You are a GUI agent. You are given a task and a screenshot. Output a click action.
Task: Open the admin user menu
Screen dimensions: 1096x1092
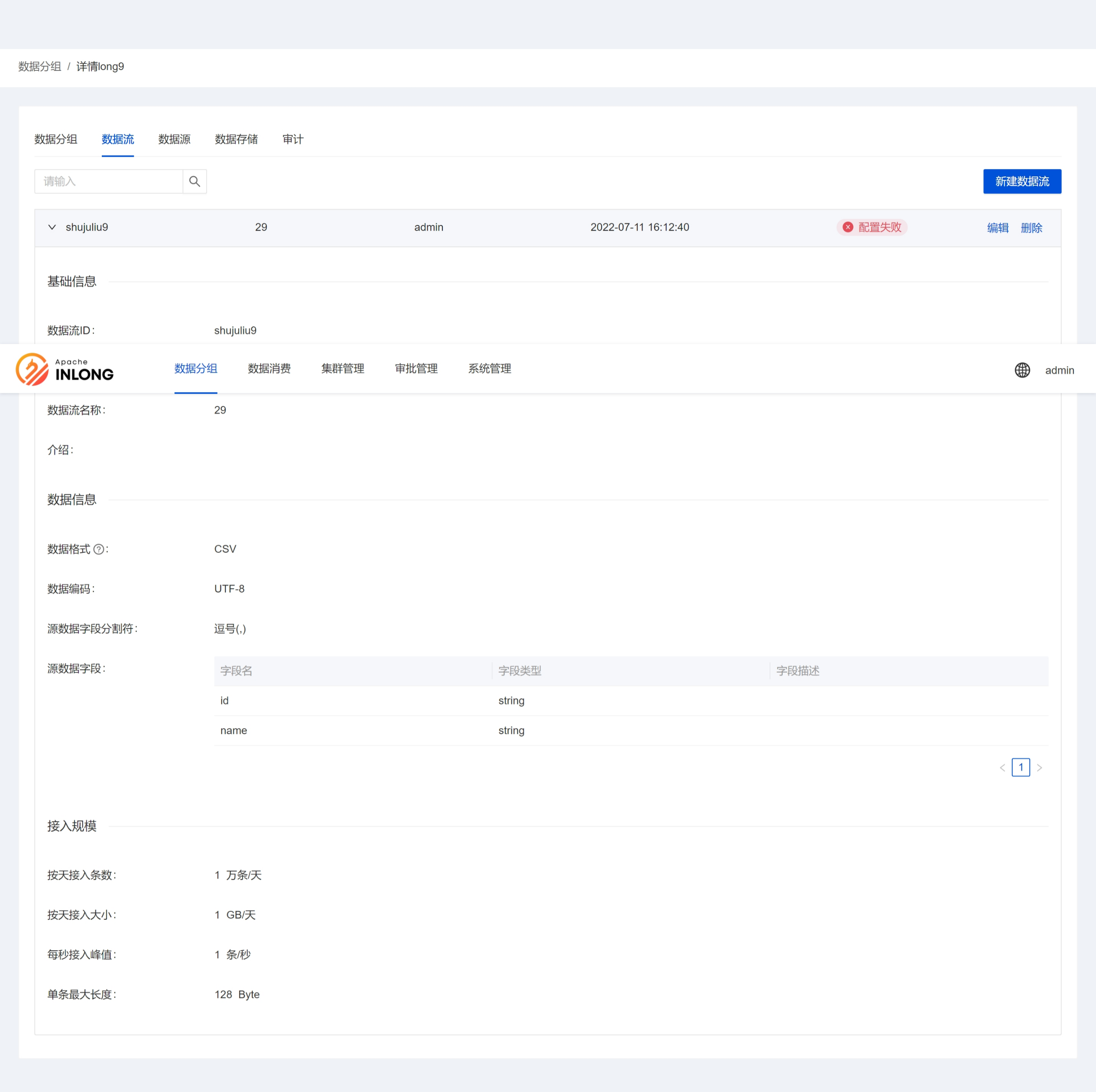pos(1059,370)
